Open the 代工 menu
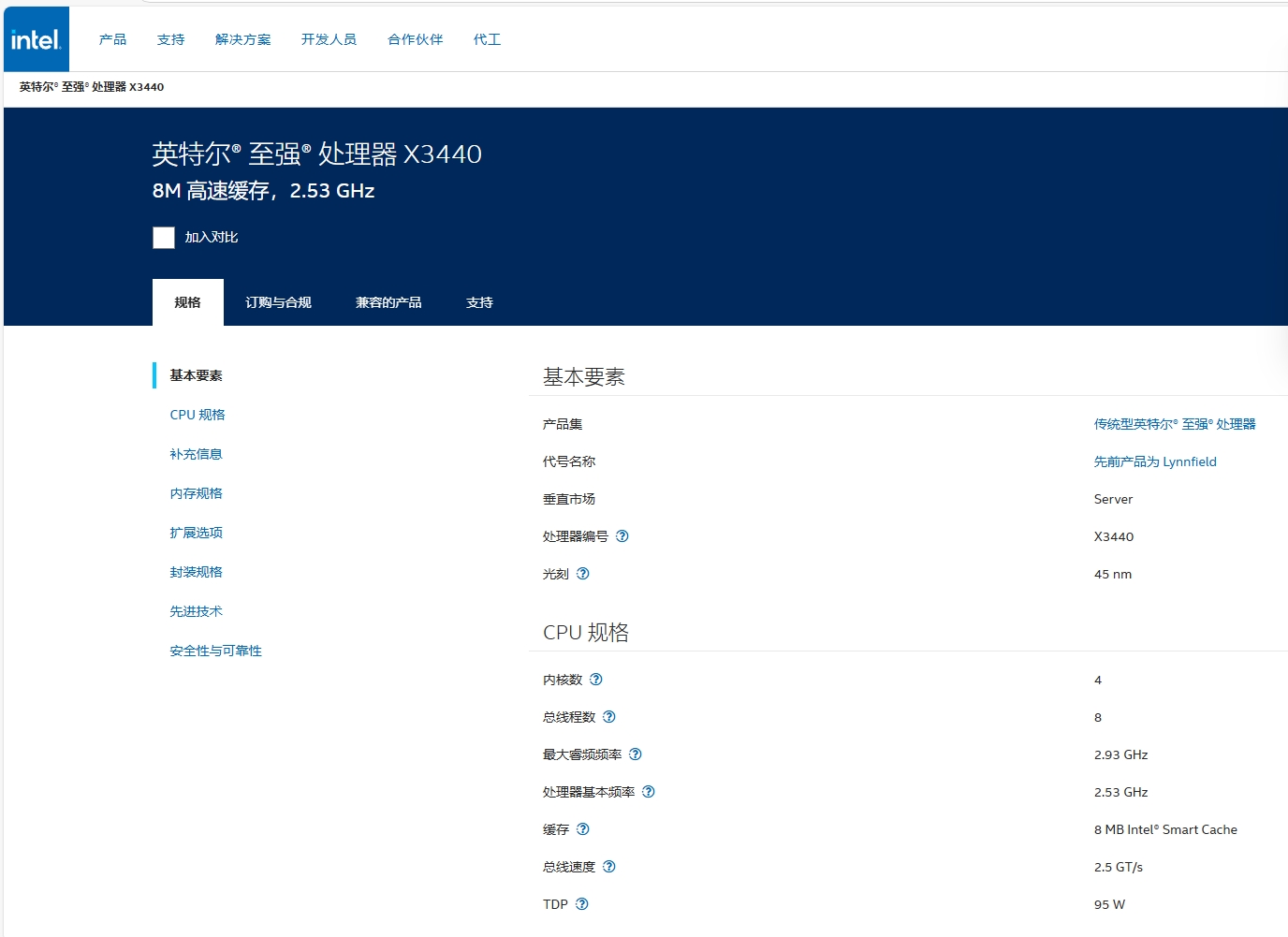This screenshot has height=937, width=1288. (488, 39)
